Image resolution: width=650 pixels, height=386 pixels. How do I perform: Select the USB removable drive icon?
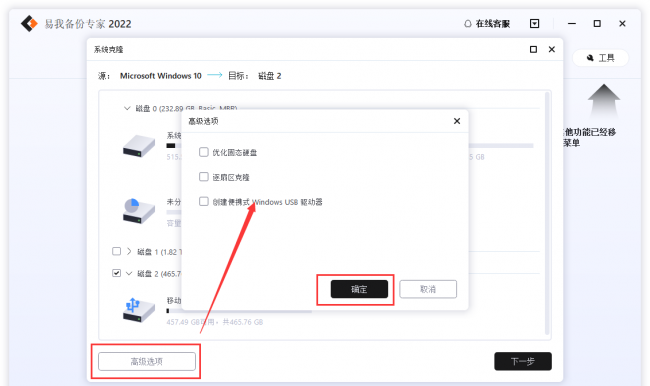pos(139,310)
